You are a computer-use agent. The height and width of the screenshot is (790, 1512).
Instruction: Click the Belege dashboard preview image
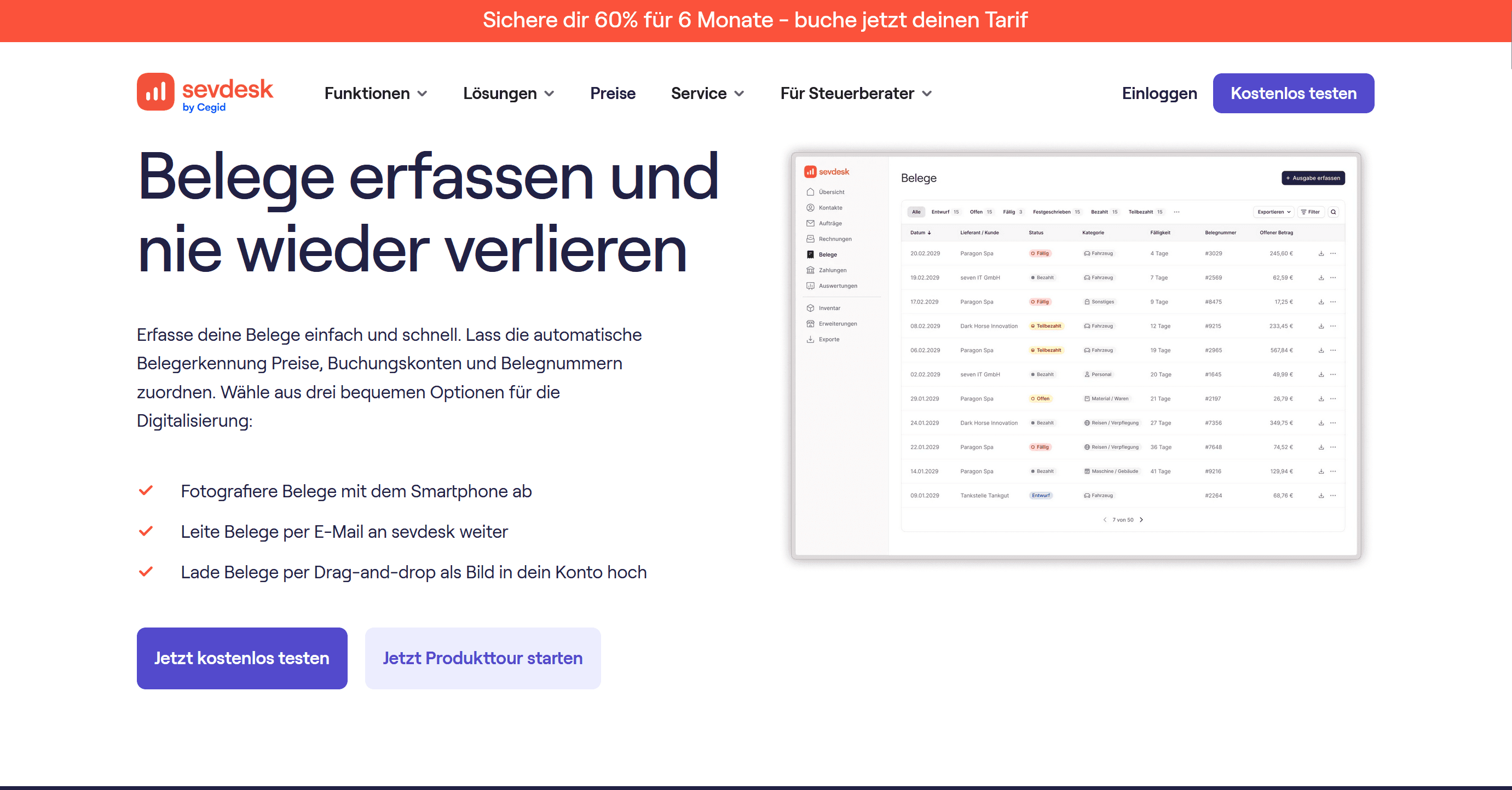pos(1075,356)
